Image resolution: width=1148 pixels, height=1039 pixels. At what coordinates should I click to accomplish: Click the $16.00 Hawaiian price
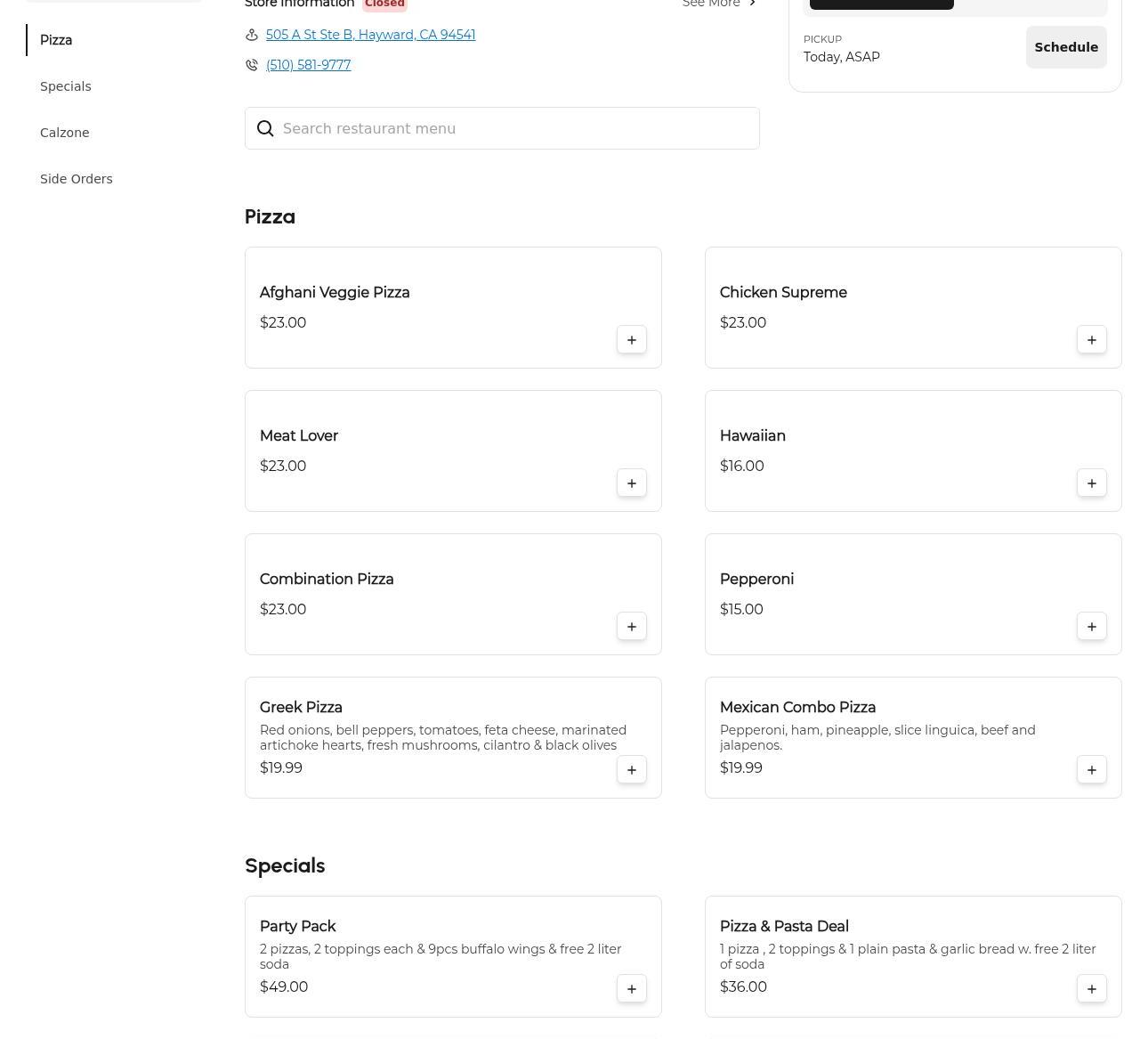[x=742, y=467]
